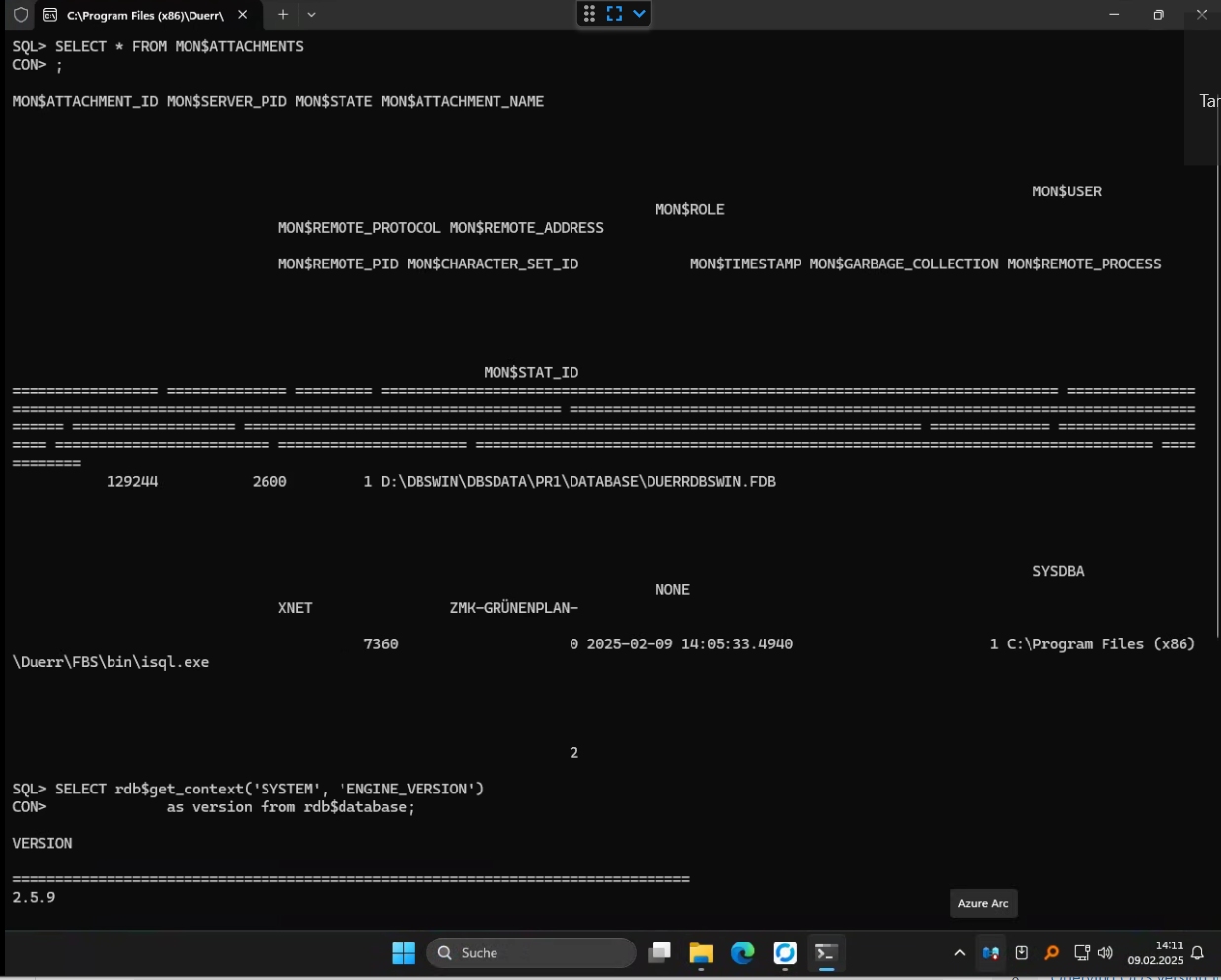Click the administrator shield icon in title bar
This screenshot has height=980, width=1221.
pos(18,14)
